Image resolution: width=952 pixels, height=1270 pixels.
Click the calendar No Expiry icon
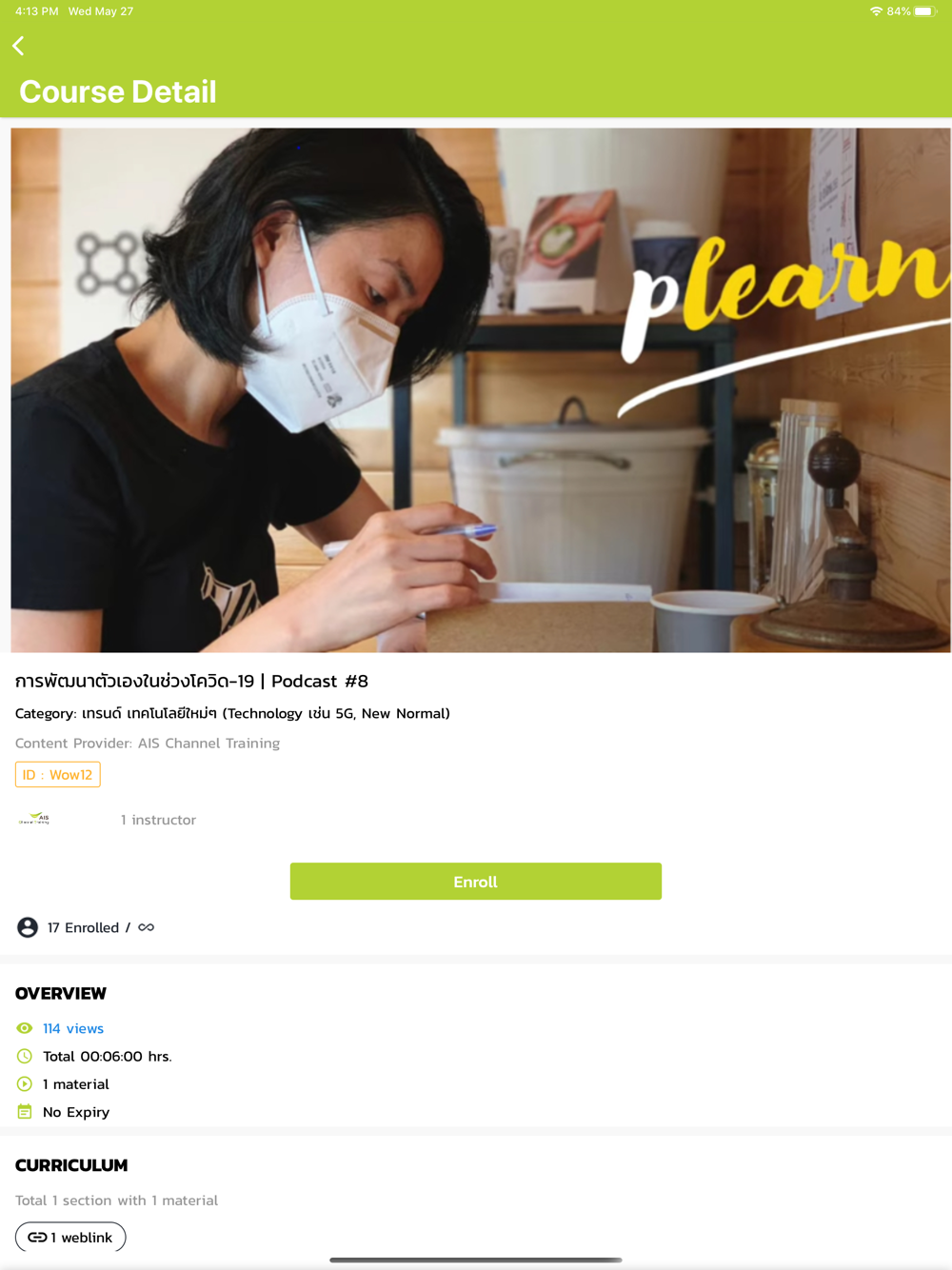point(25,1112)
